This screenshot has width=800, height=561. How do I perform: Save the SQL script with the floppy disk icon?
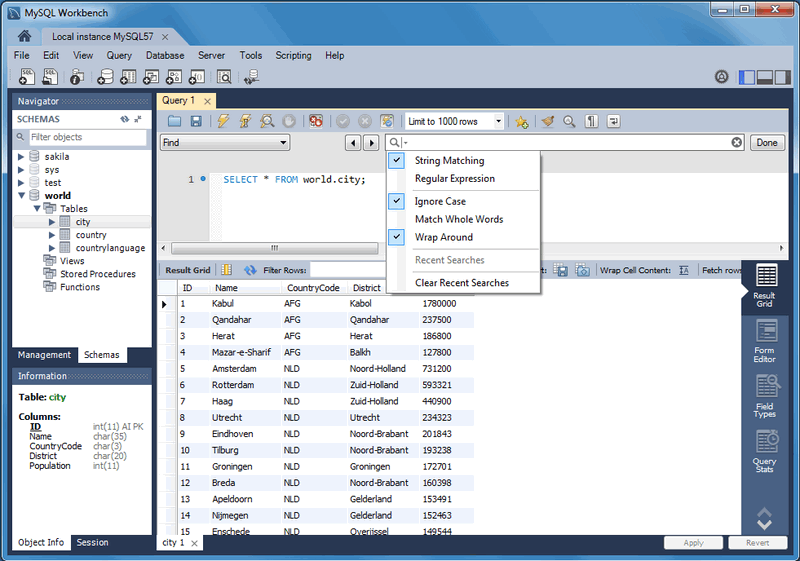196,121
